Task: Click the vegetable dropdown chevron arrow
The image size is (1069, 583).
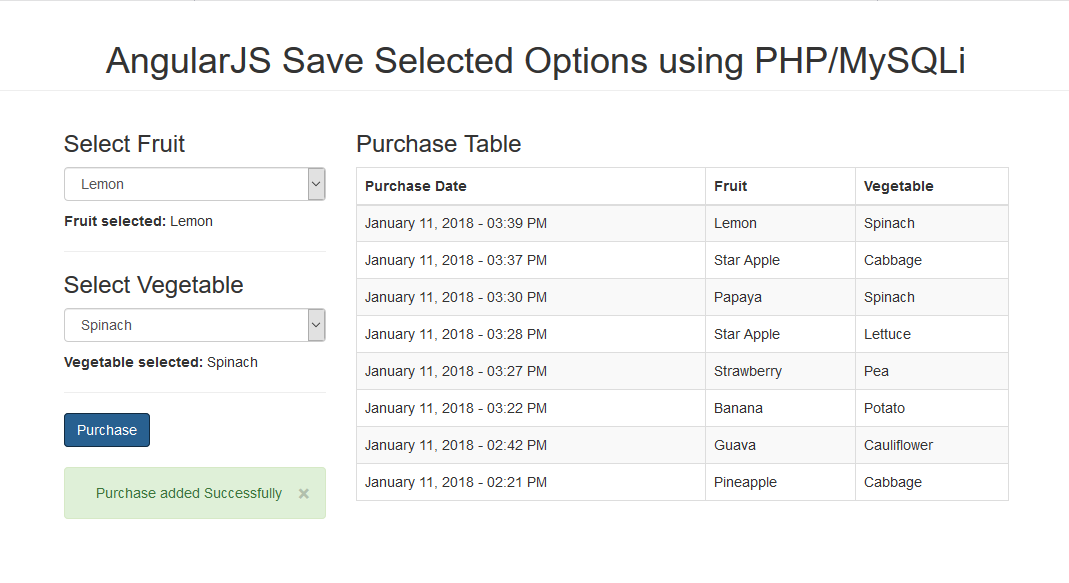Action: pyautogui.click(x=316, y=325)
